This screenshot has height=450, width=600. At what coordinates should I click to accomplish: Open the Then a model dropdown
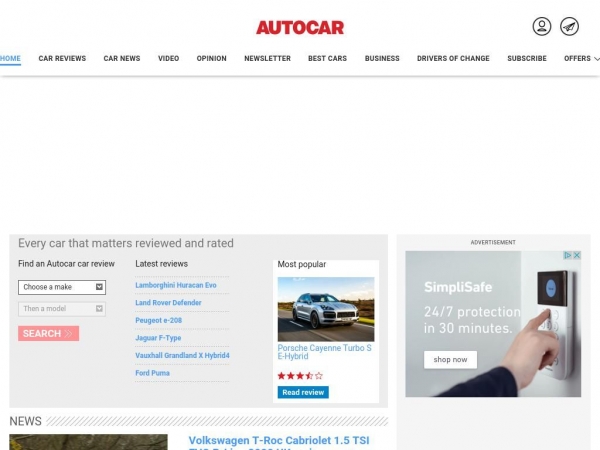click(62, 309)
